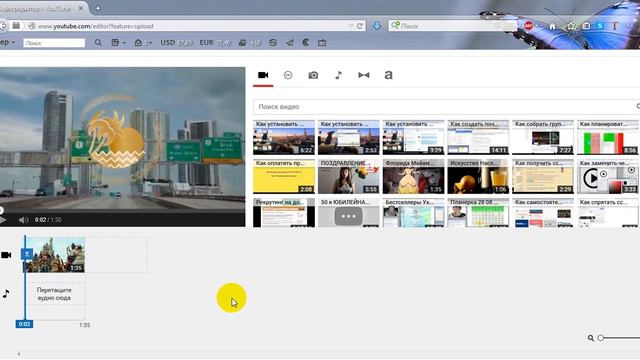
Task: Click the timeline scrollbar left arrow
Action: tap(19, 354)
